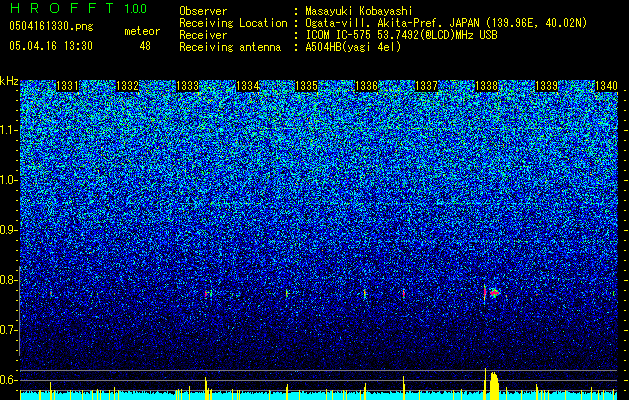Select the version number 1.0.0
The image size is (629, 400).
pyautogui.click(x=136, y=8)
